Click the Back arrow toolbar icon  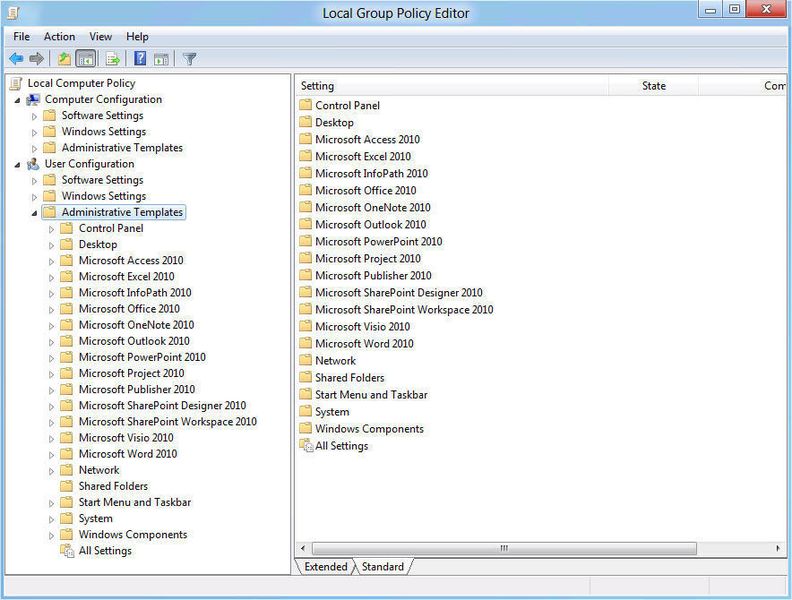point(16,59)
